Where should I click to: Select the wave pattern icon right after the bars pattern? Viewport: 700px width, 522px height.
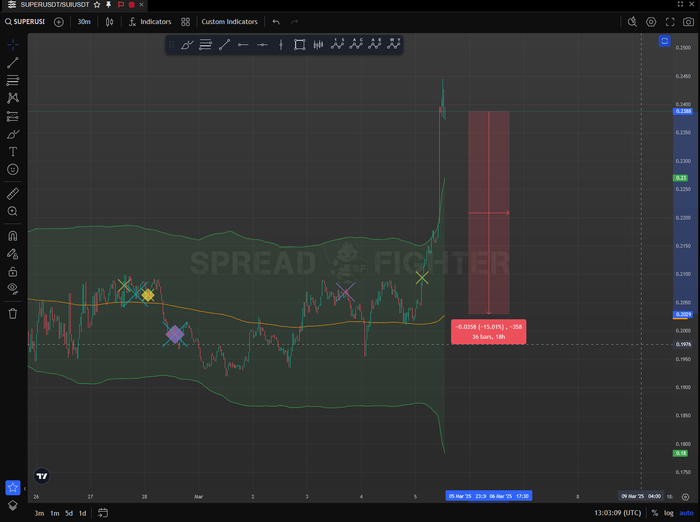(337, 44)
